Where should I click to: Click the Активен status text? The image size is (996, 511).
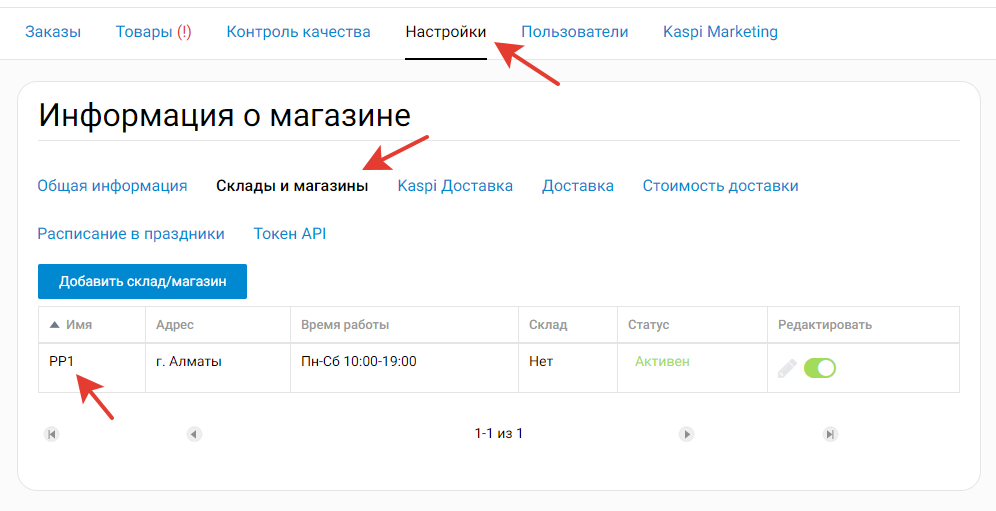pyautogui.click(x=662, y=362)
